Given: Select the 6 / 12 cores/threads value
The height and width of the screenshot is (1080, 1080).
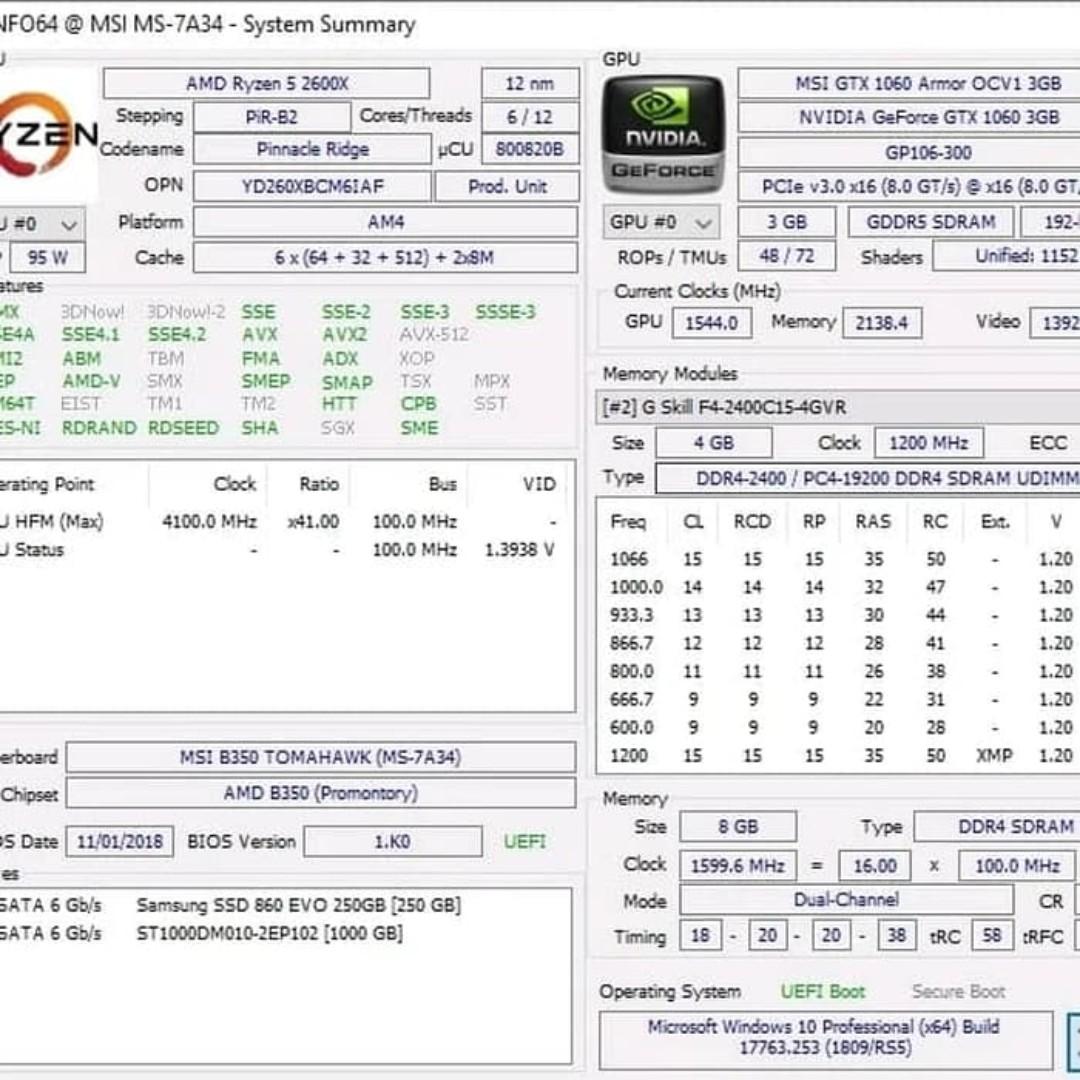Looking at the screenshot, I should 530,117.
